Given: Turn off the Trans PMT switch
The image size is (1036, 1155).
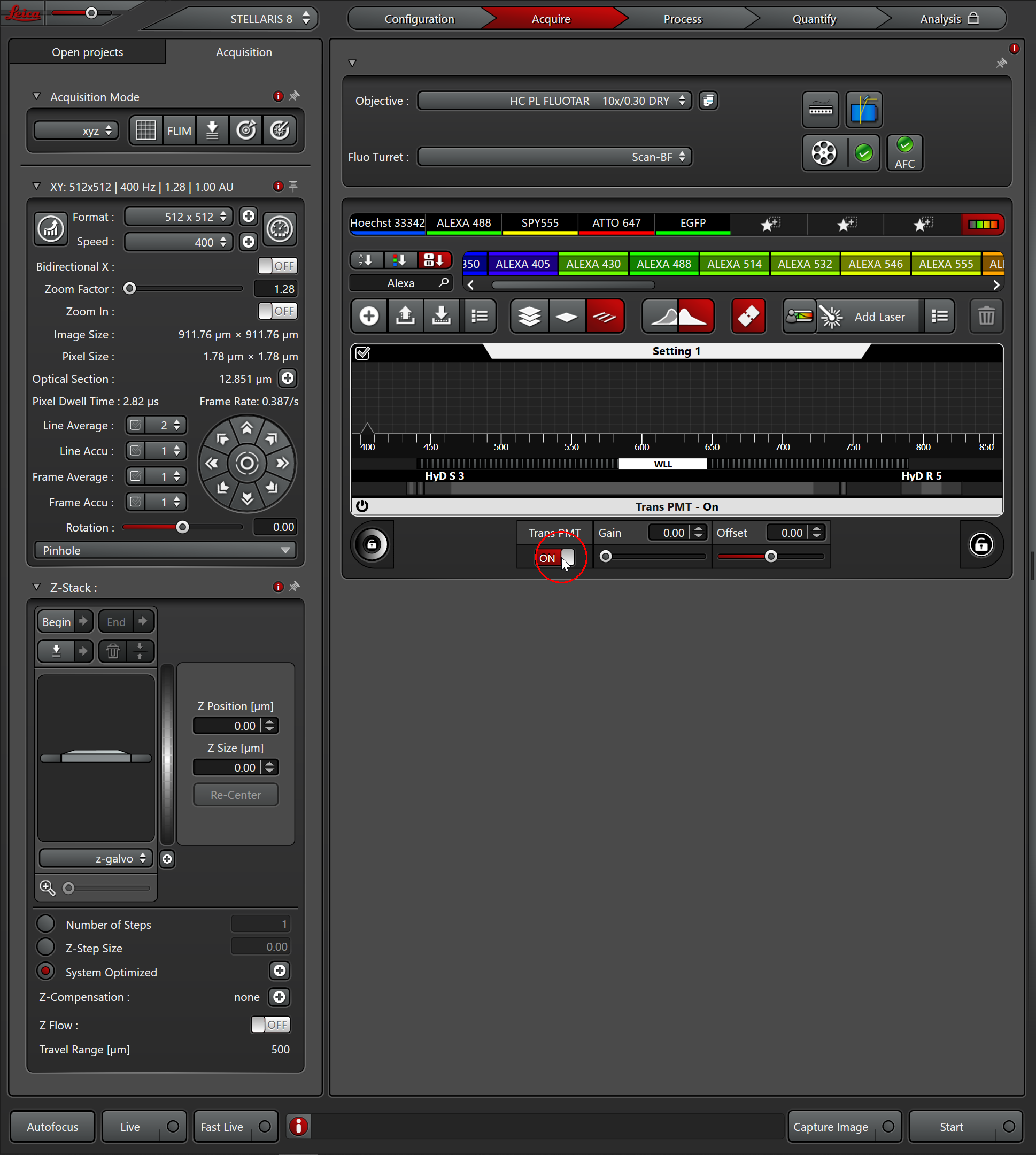Looking at the screenshot, I should (x=555, y=557).
